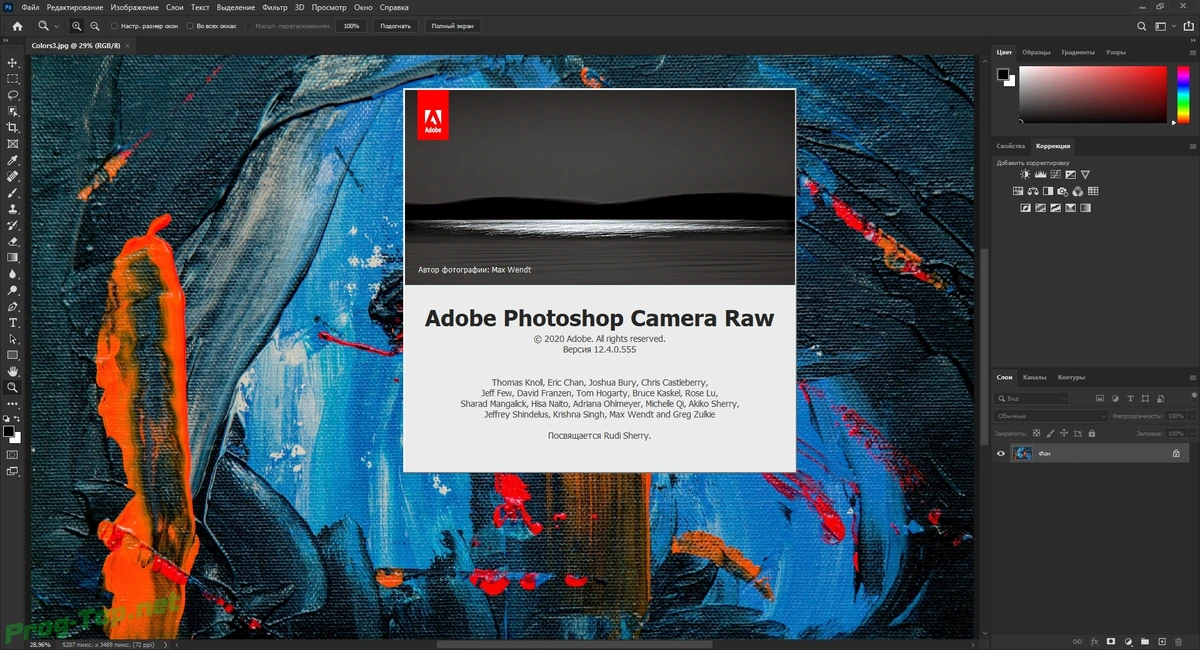
Task: Select the Crop tool
Action: (13, 128)
